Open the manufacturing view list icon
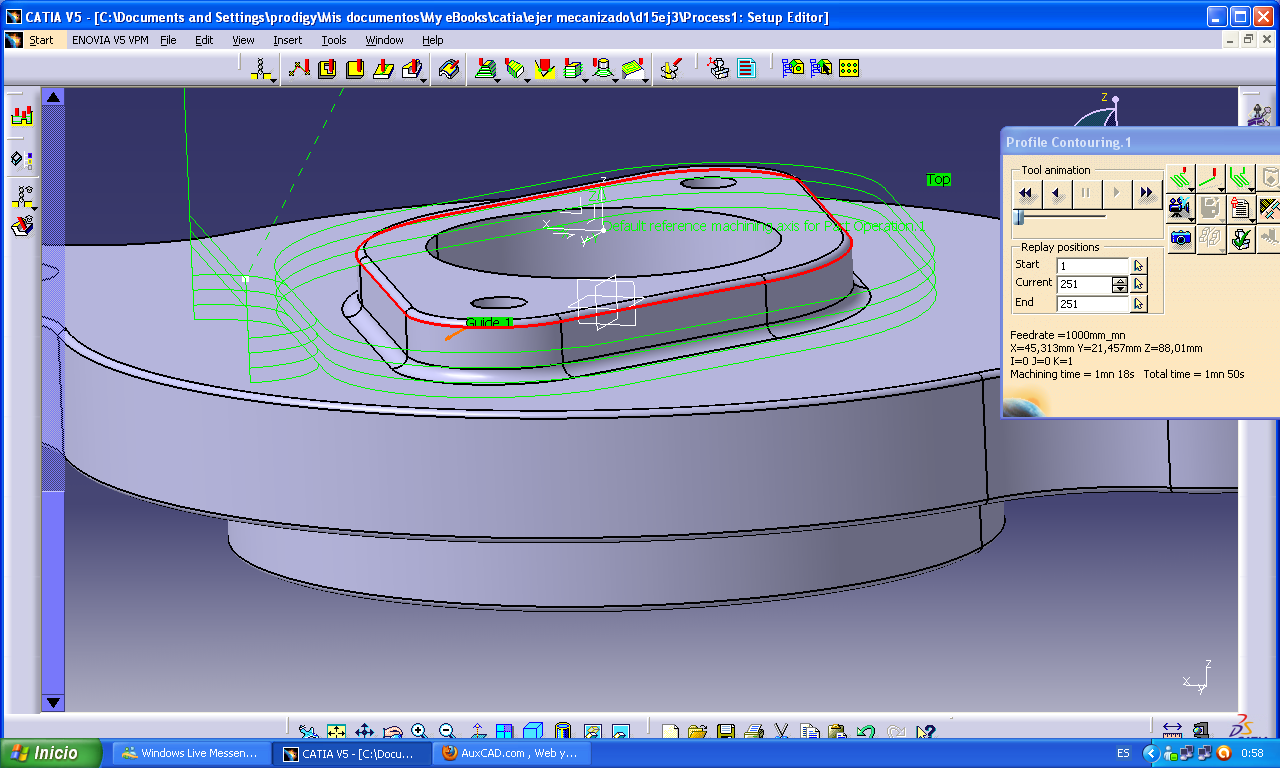Image resolution: width=1280 pixels, height=768 pixels. [x=747, y=68]
